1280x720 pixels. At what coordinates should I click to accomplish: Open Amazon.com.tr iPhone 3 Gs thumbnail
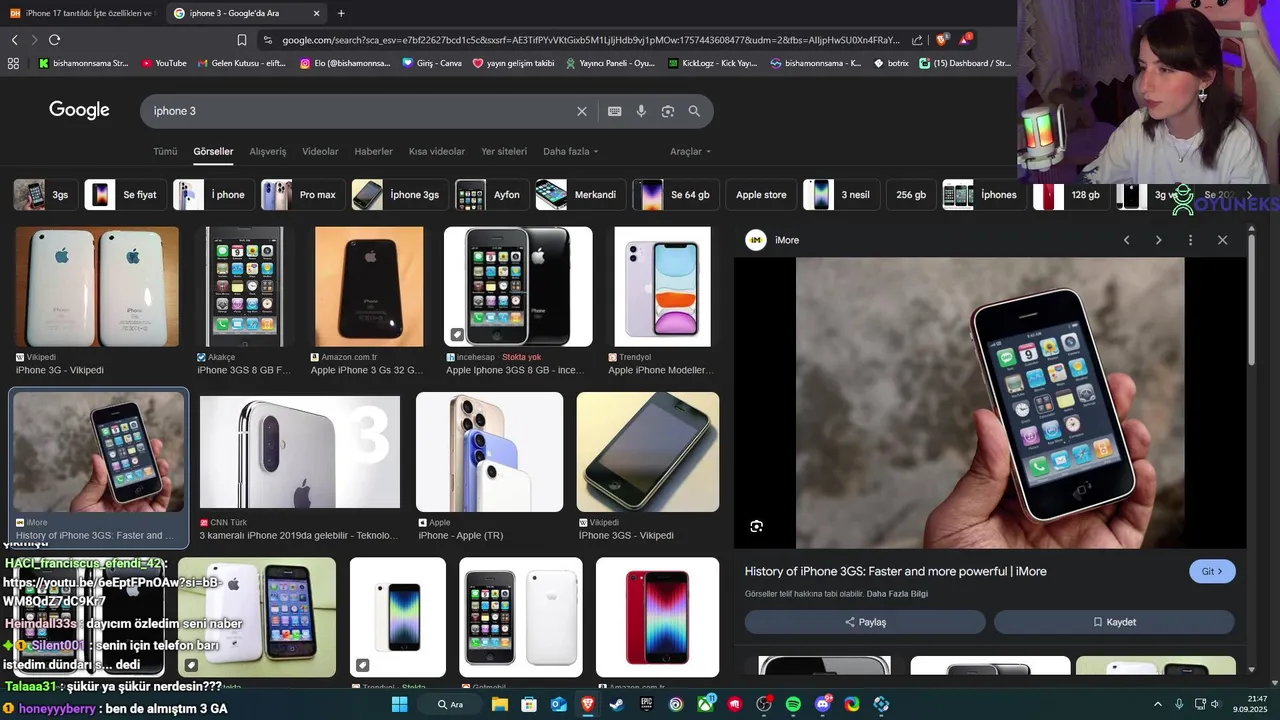(369, 287)
